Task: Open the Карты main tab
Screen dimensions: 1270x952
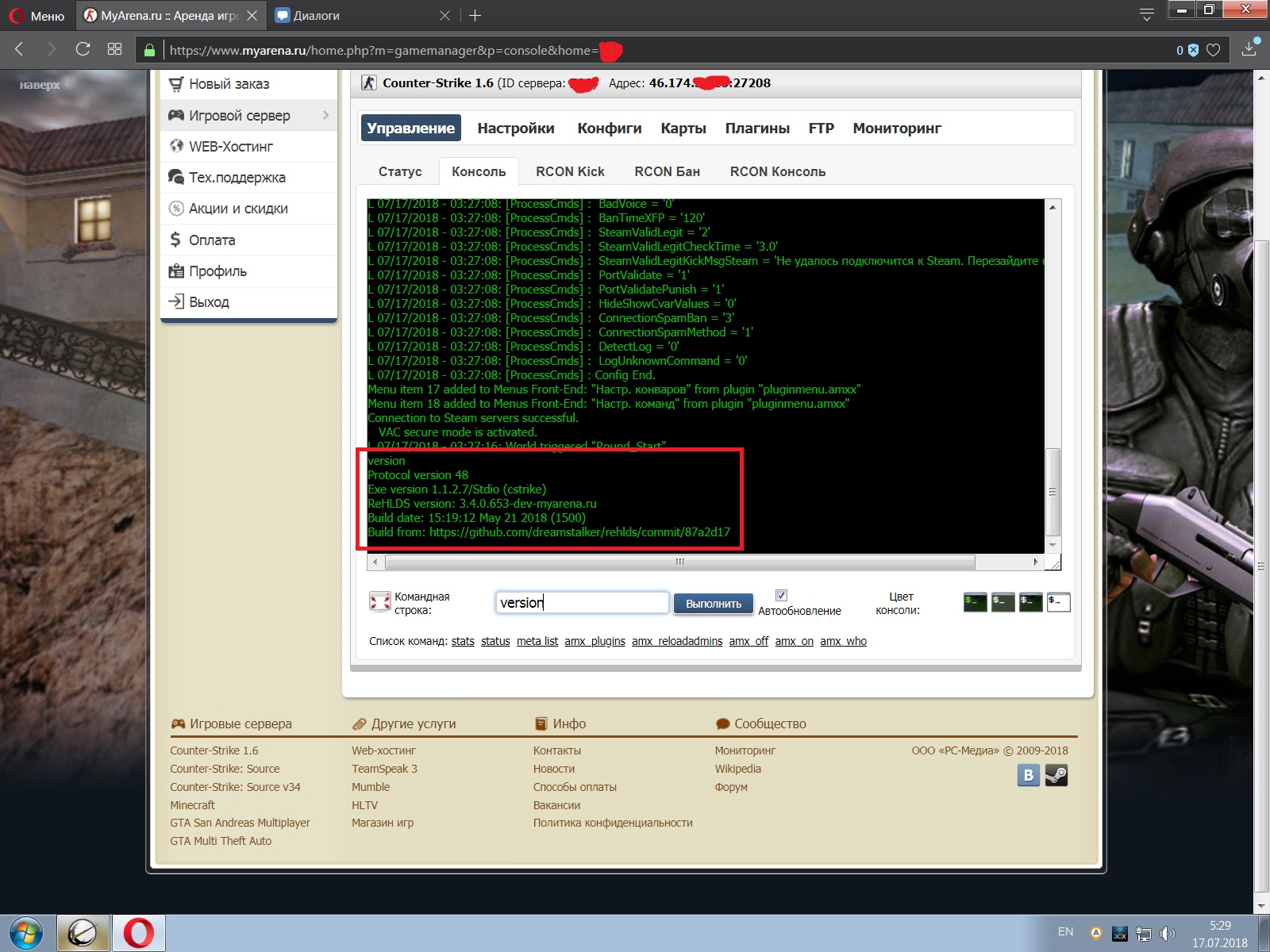Action: coord(683,128)
